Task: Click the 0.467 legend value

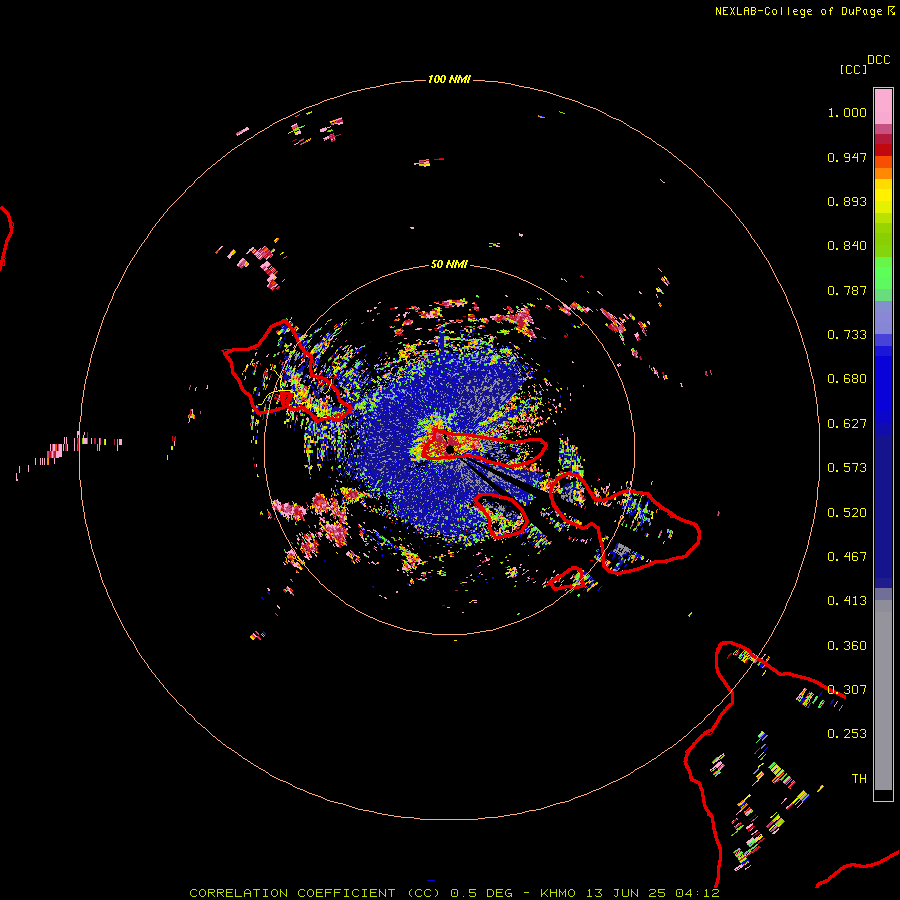Action: pos(847,557)
